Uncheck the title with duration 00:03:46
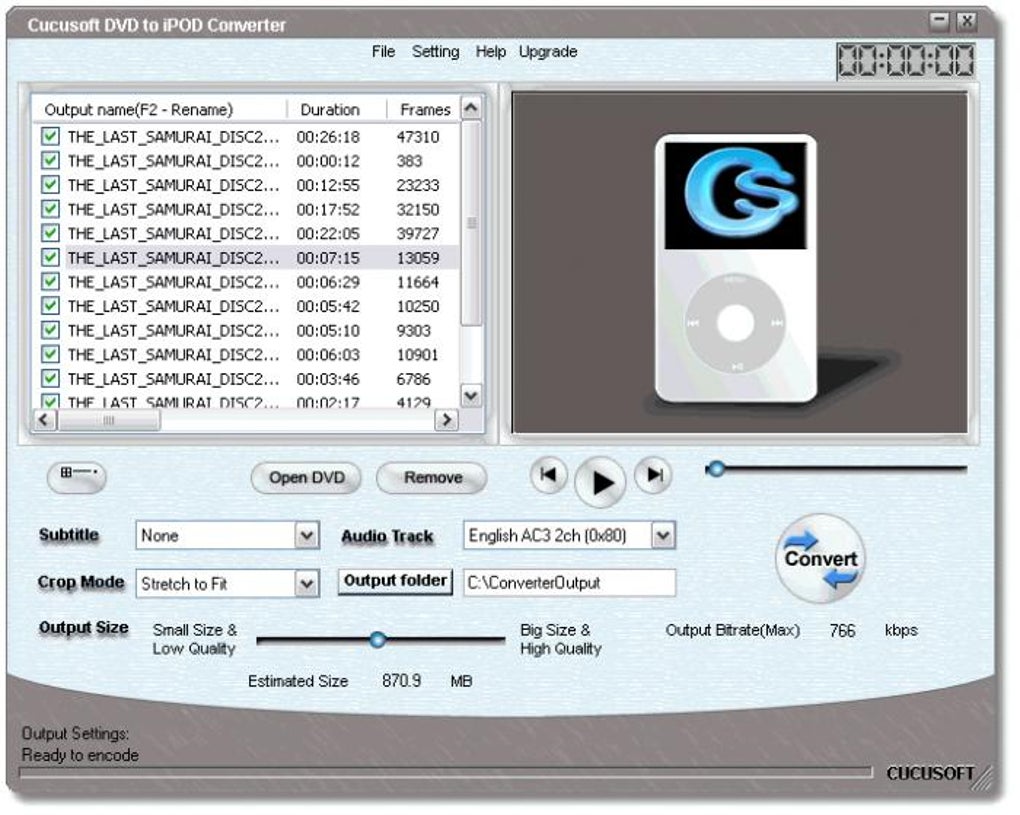The width and height of the screenshot is (1020, 815). coord(50,379)
